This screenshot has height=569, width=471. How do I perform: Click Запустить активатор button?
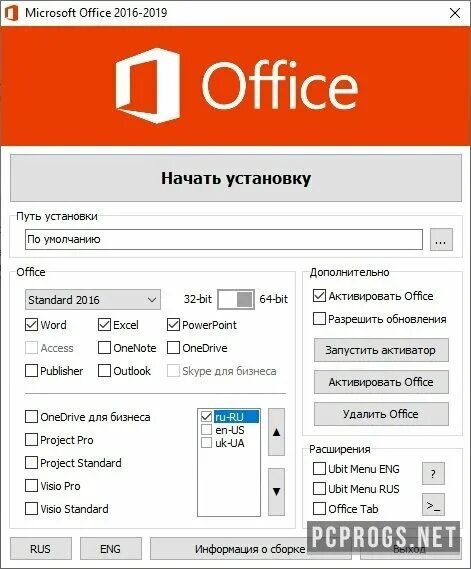pyautogui.click(x=381, y=350)
